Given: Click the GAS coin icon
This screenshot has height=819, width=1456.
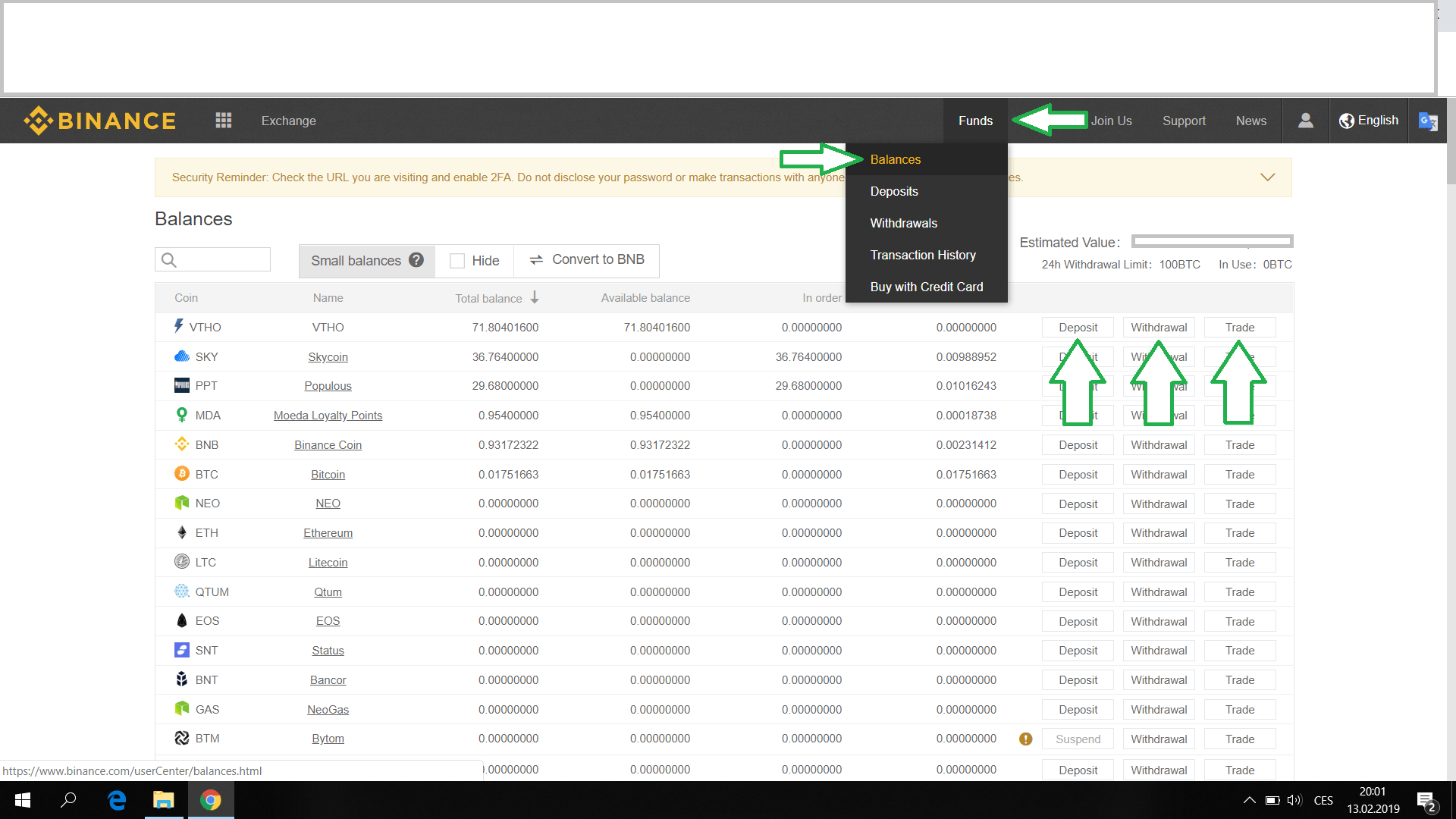Looking at the screenshot, I should 182,708.
